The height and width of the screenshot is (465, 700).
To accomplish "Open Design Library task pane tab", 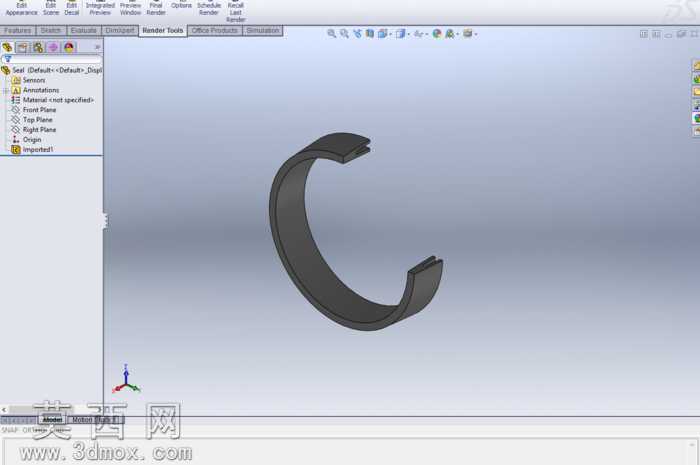I will pyautogui.click(x=696, y=79).
